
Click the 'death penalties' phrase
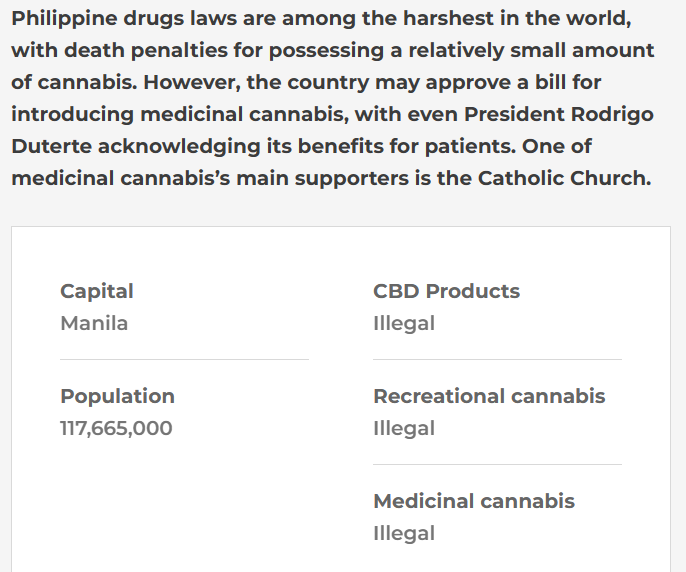click(146, 51)
